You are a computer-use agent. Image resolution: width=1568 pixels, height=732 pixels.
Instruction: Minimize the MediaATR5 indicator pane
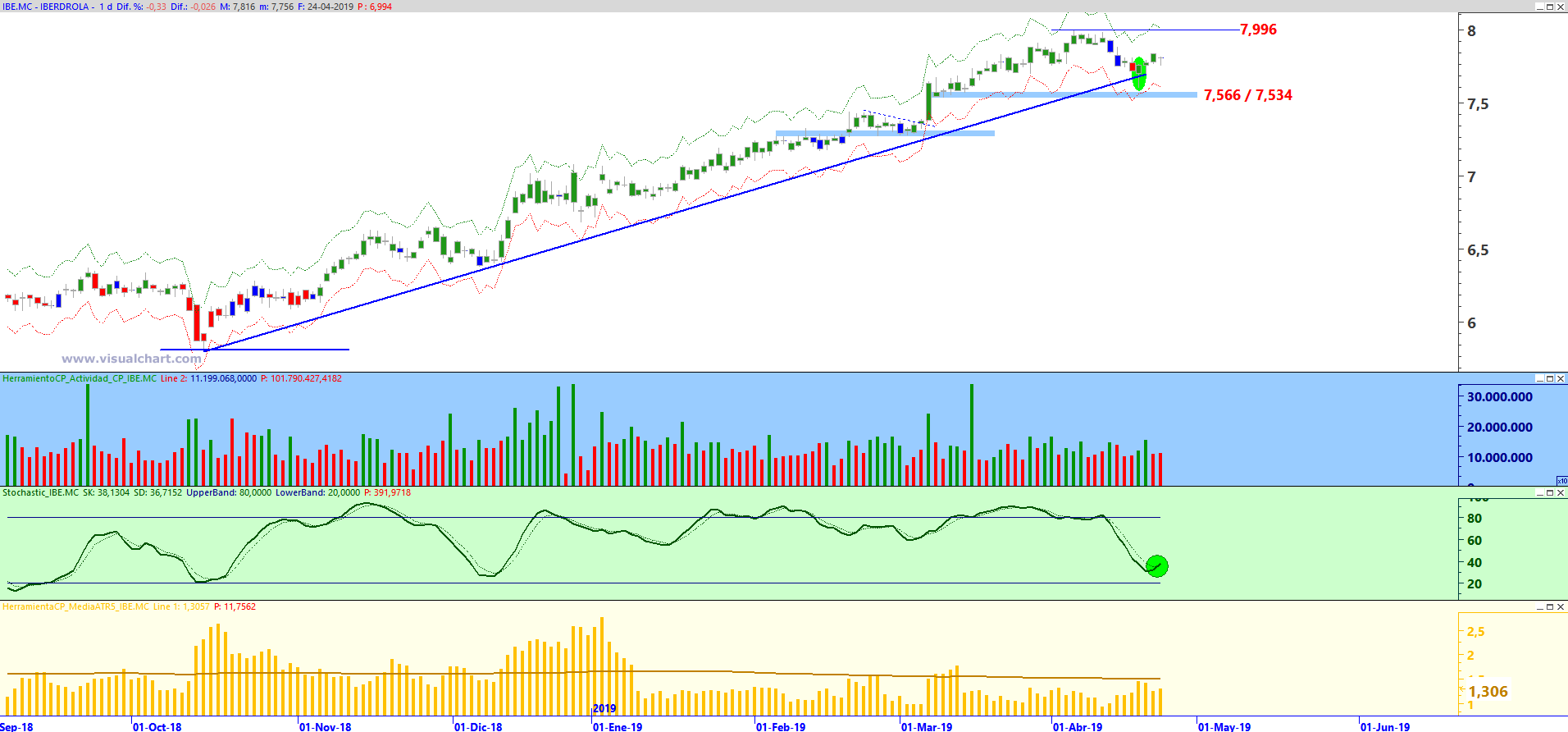[x=1539, y=606]
